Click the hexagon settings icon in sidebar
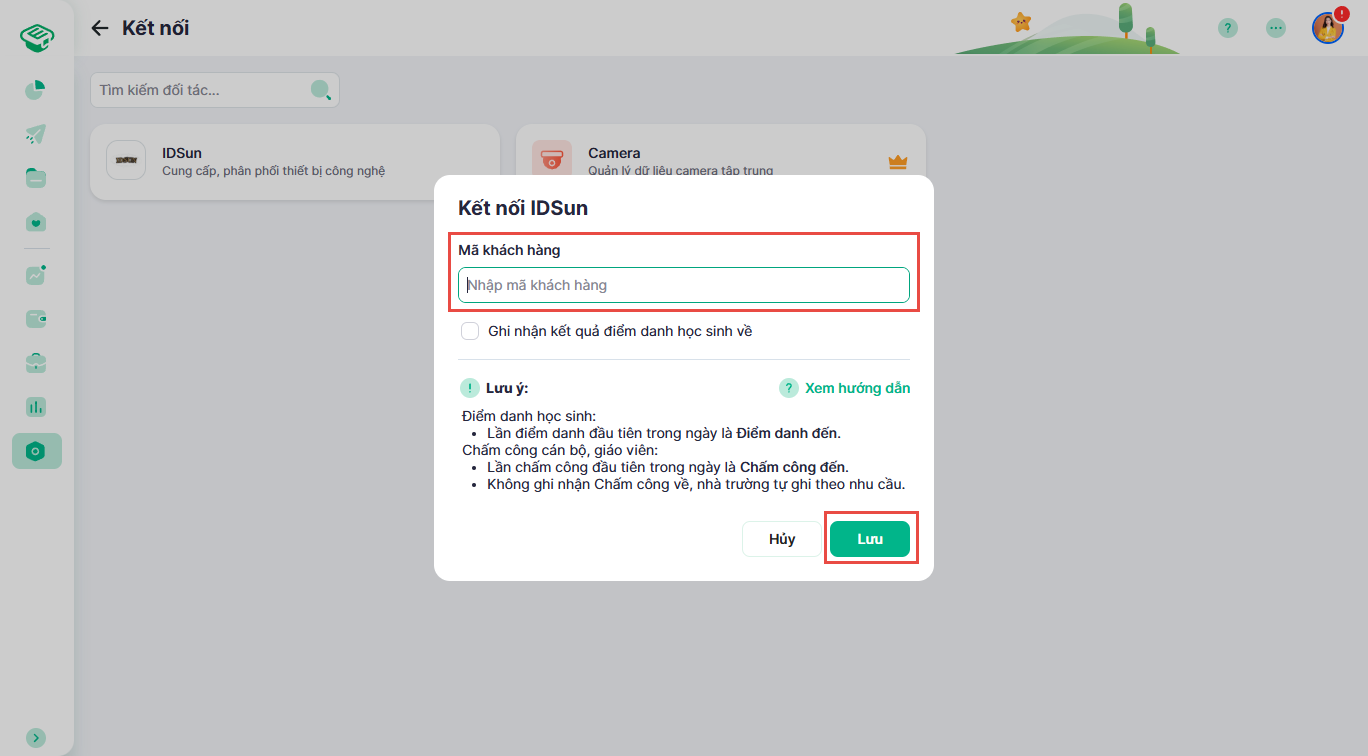Image resolution: width=1368 pixels, height=756 pixels. click(x=36, y=451)
